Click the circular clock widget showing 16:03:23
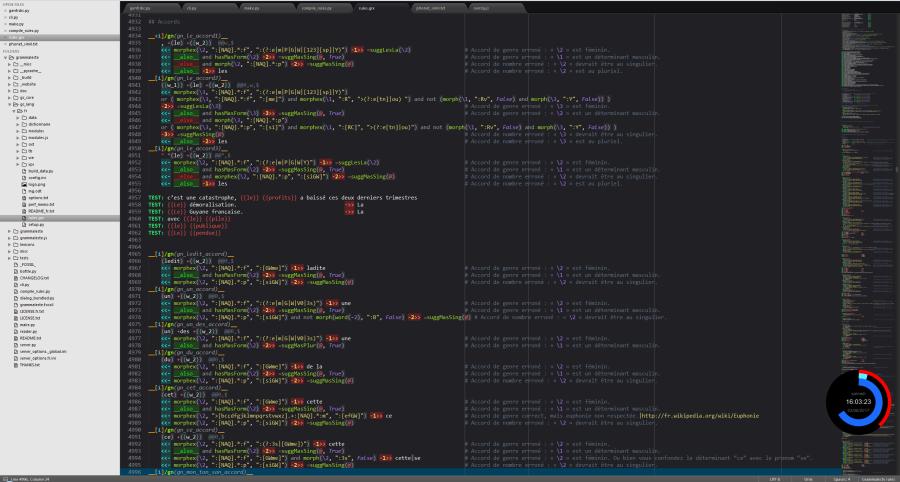Viewport: 900px width, 482px height. pyautogui.click(x=859, y=402)
